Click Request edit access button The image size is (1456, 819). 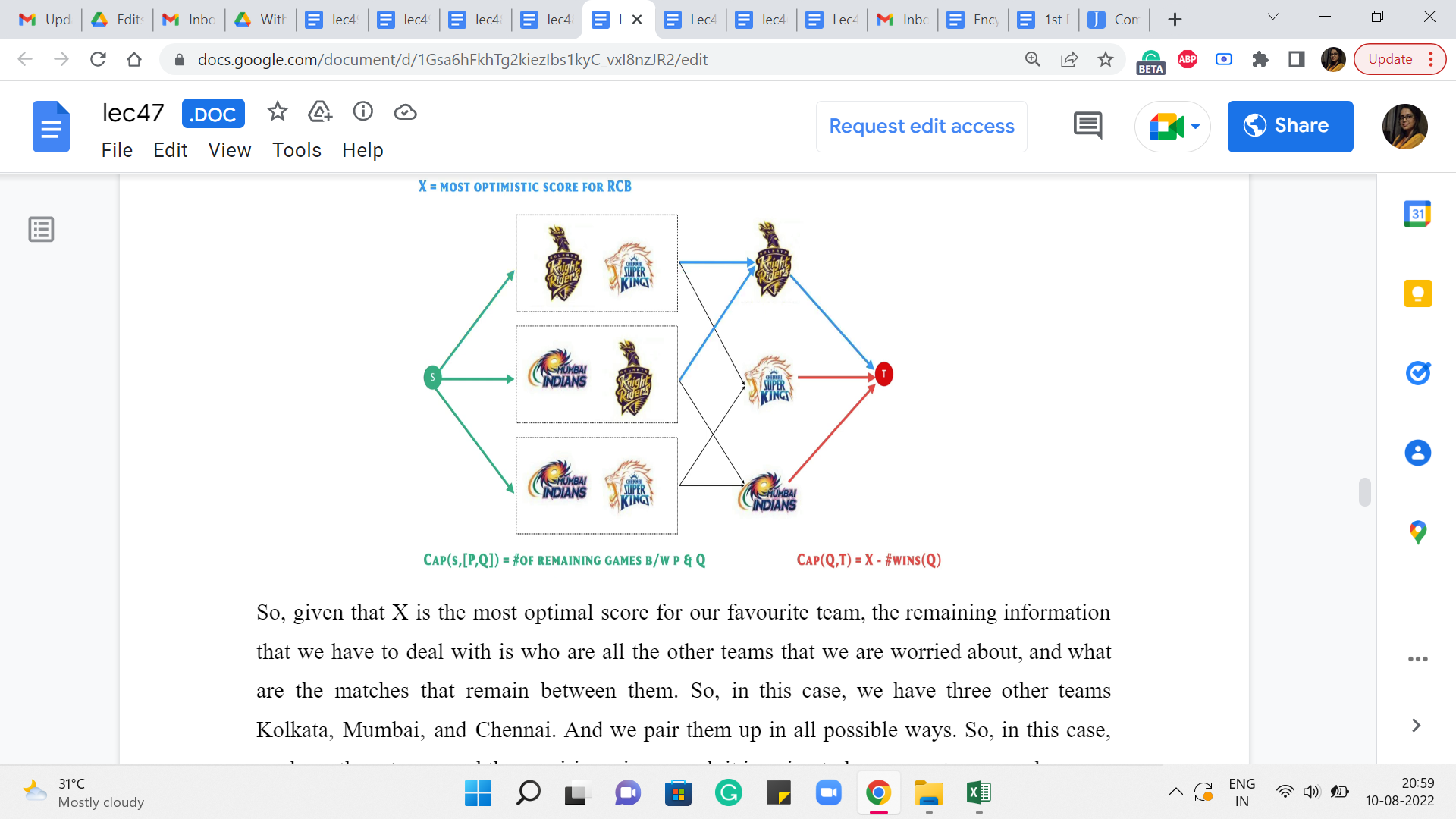tap(921, 126)
